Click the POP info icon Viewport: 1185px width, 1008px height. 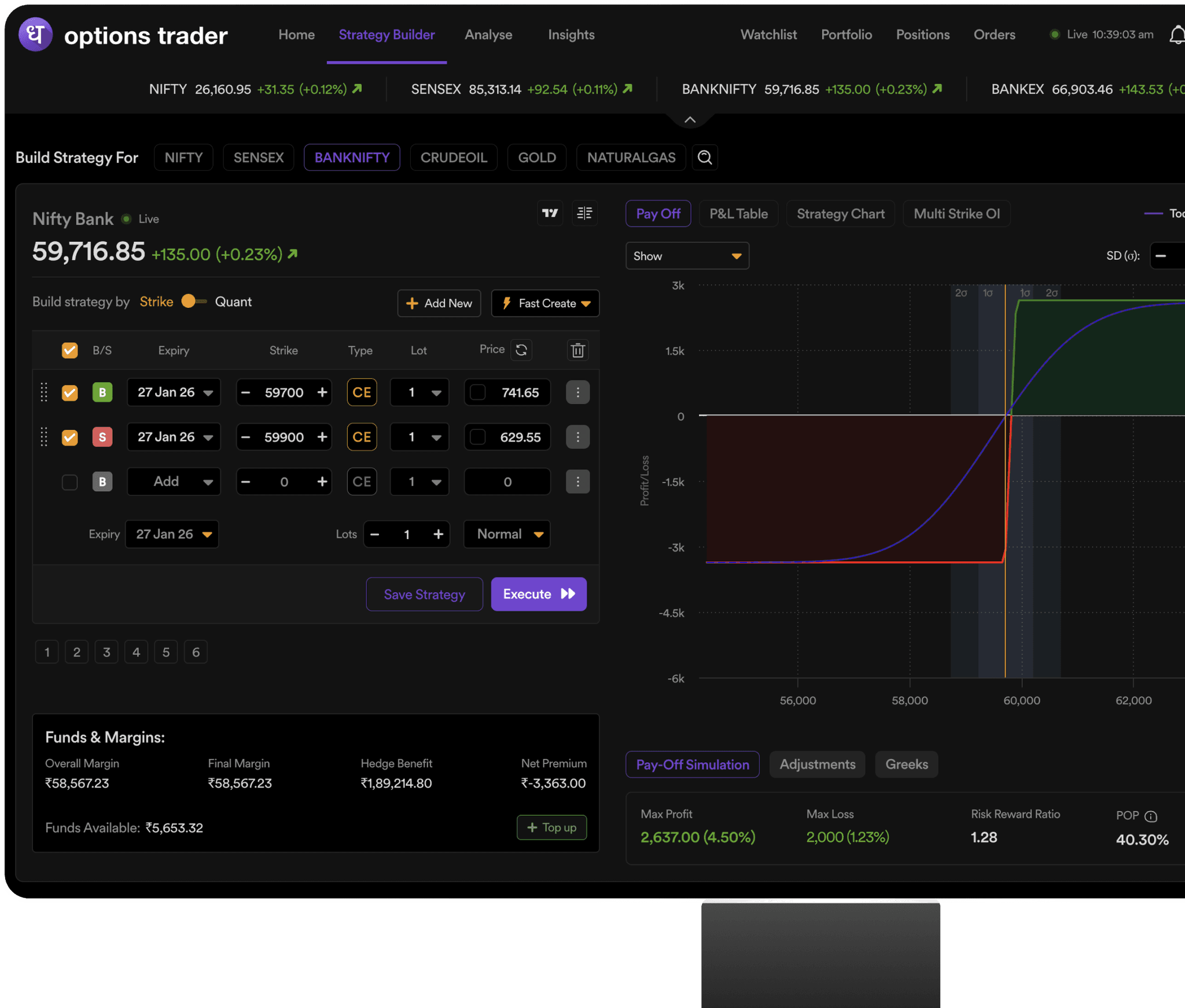[x=1151, y=816]
